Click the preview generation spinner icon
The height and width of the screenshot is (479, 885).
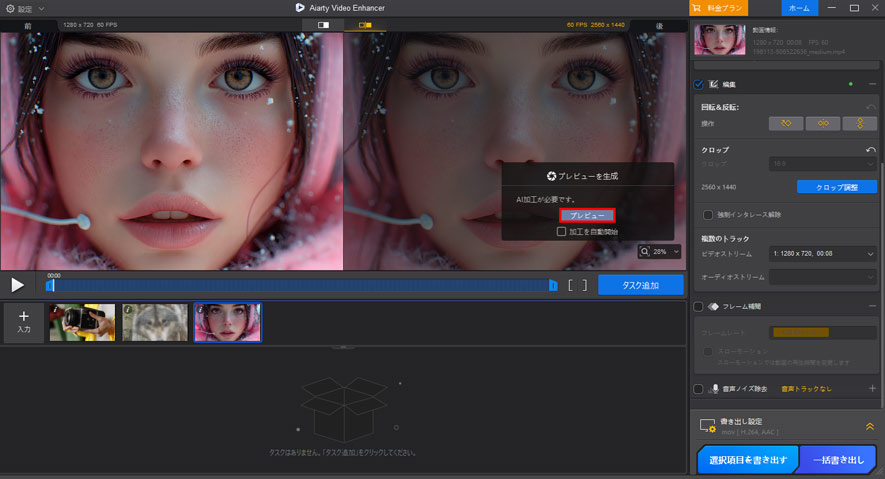coord(551,177)
